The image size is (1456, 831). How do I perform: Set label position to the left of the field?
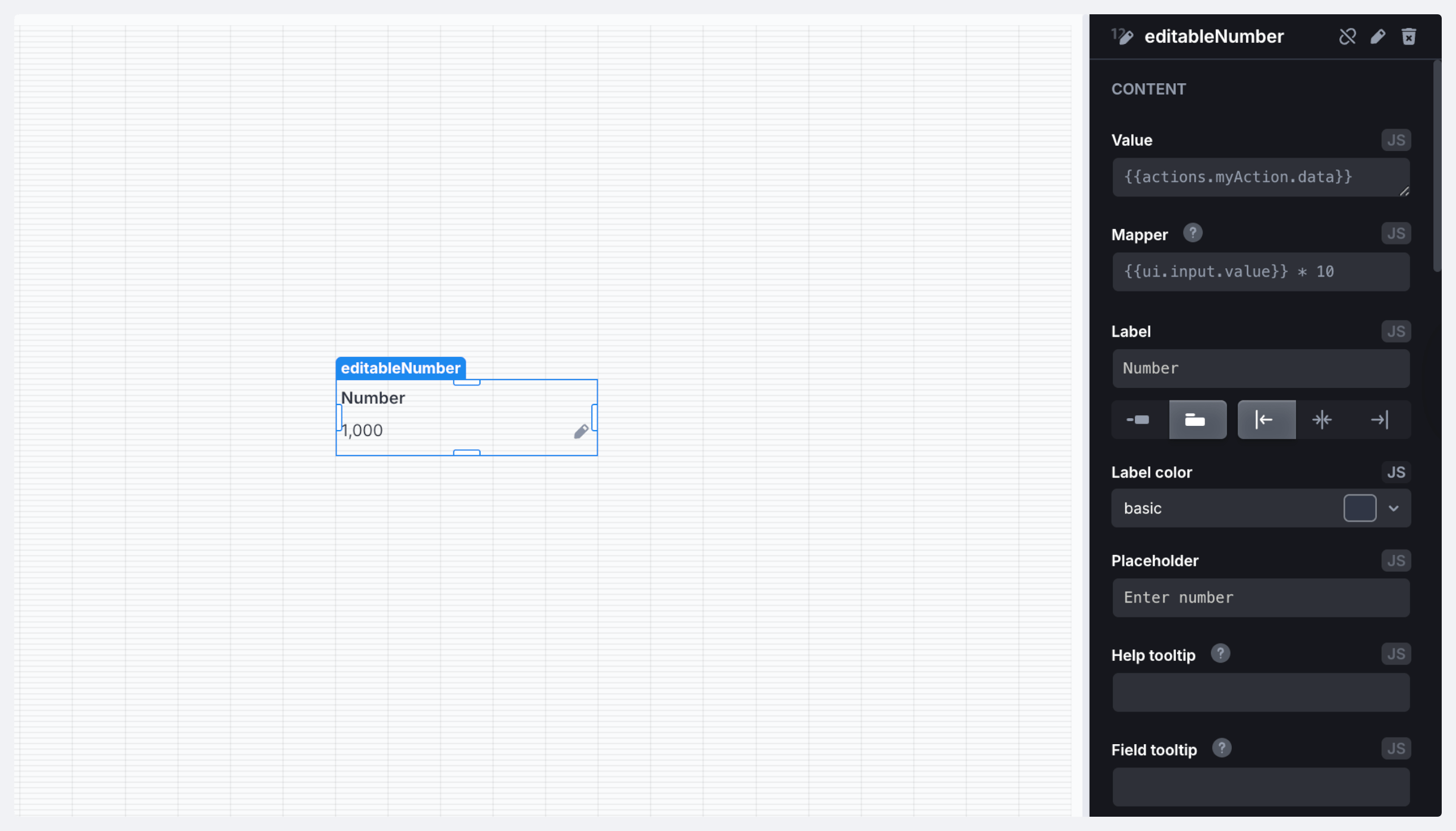pos(1138,420)
